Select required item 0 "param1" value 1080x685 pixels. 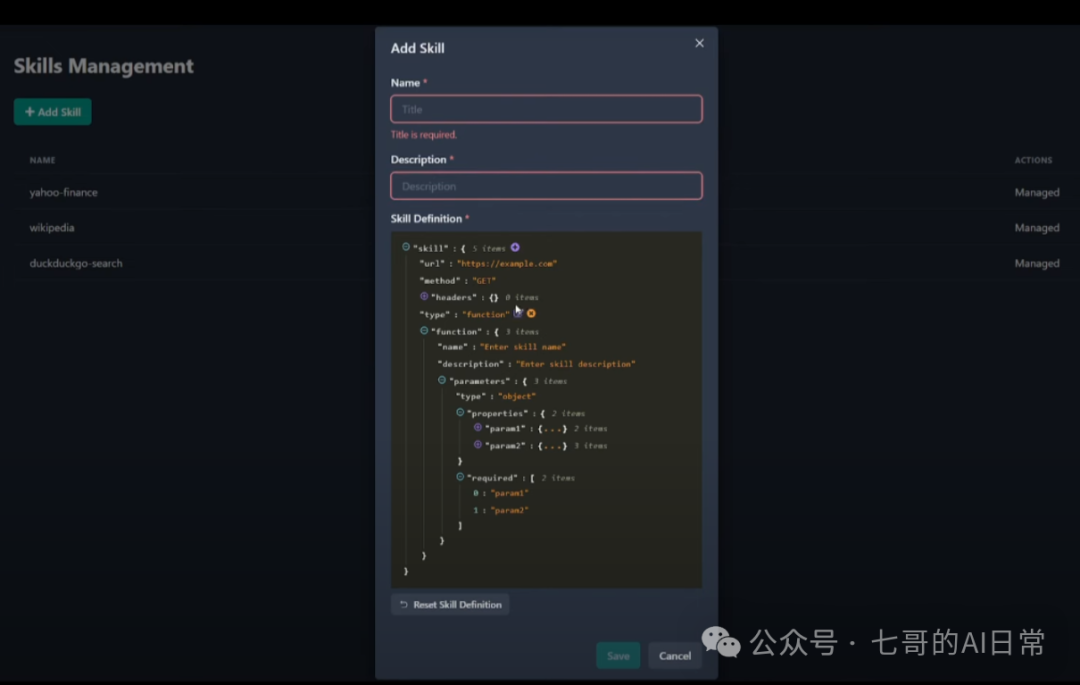click(510, 494)
